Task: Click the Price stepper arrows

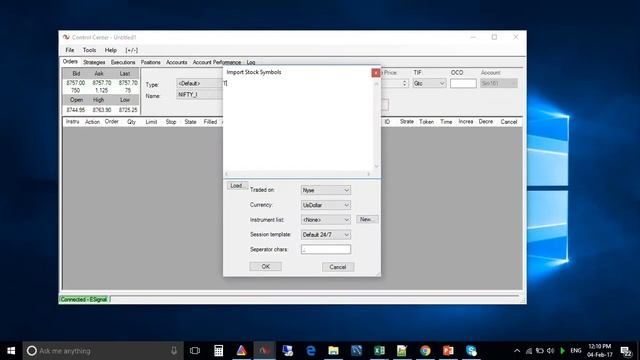Action: (404, 83)
